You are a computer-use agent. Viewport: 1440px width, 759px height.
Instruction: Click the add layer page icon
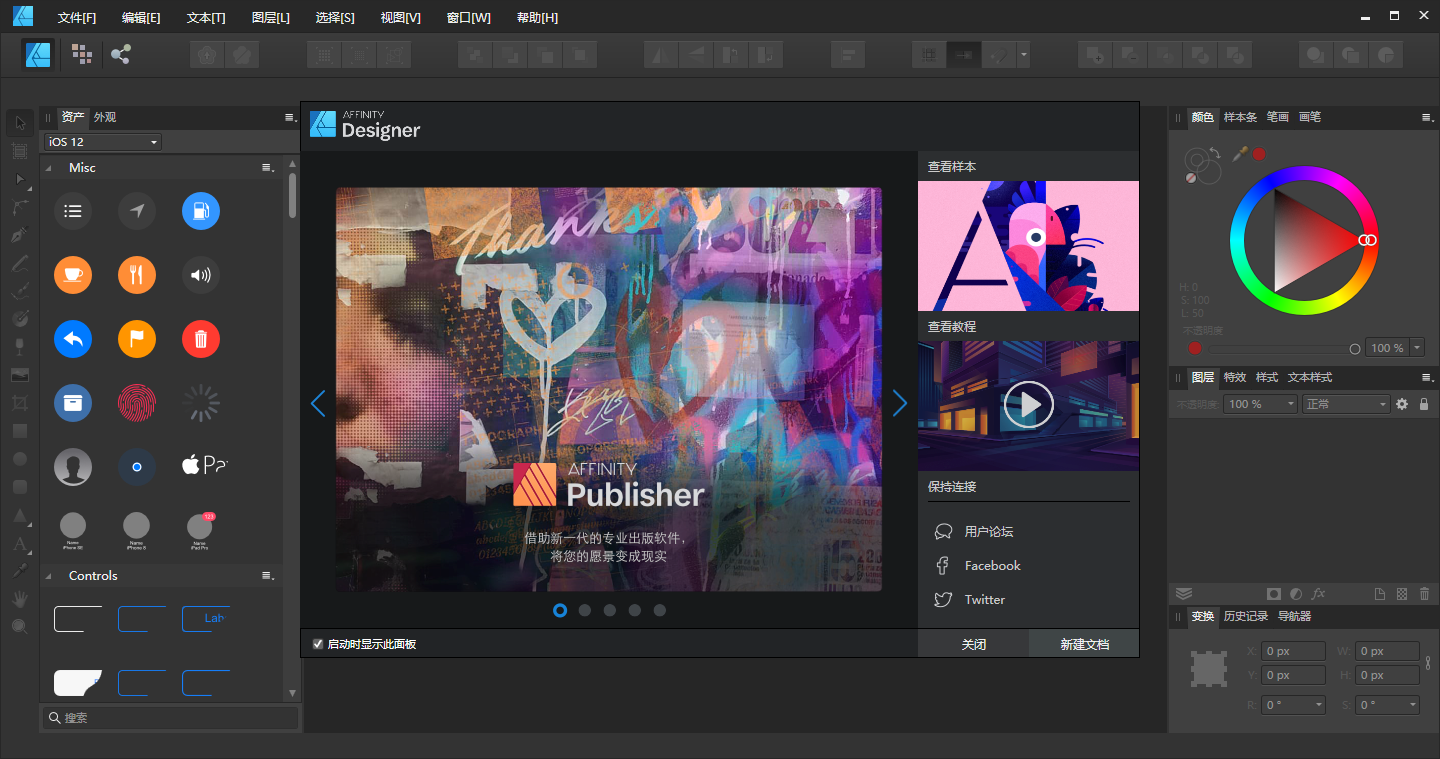(1380, 594)
